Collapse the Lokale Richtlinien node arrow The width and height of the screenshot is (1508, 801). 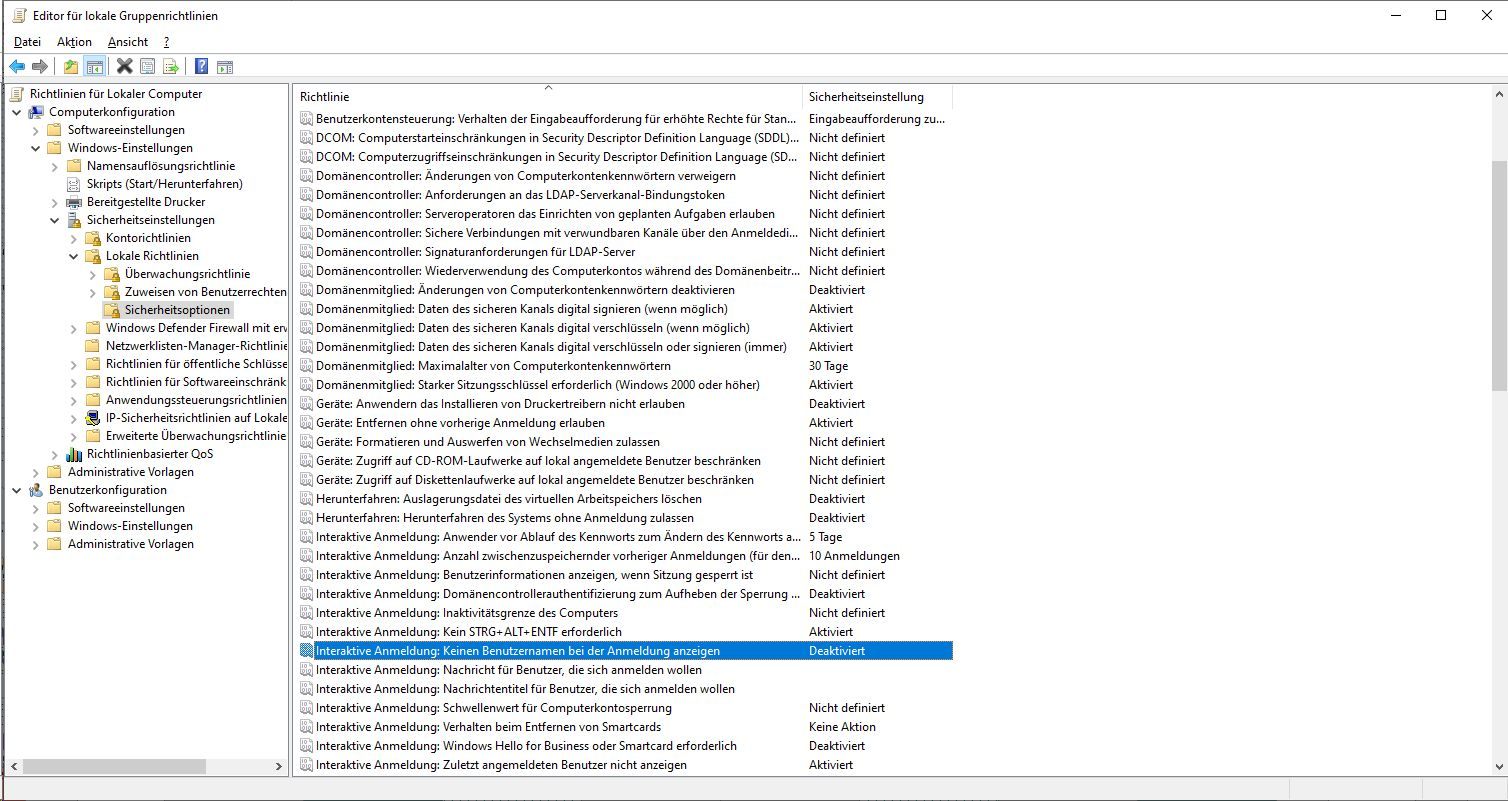pyautogui.click(x=74, y=256)
